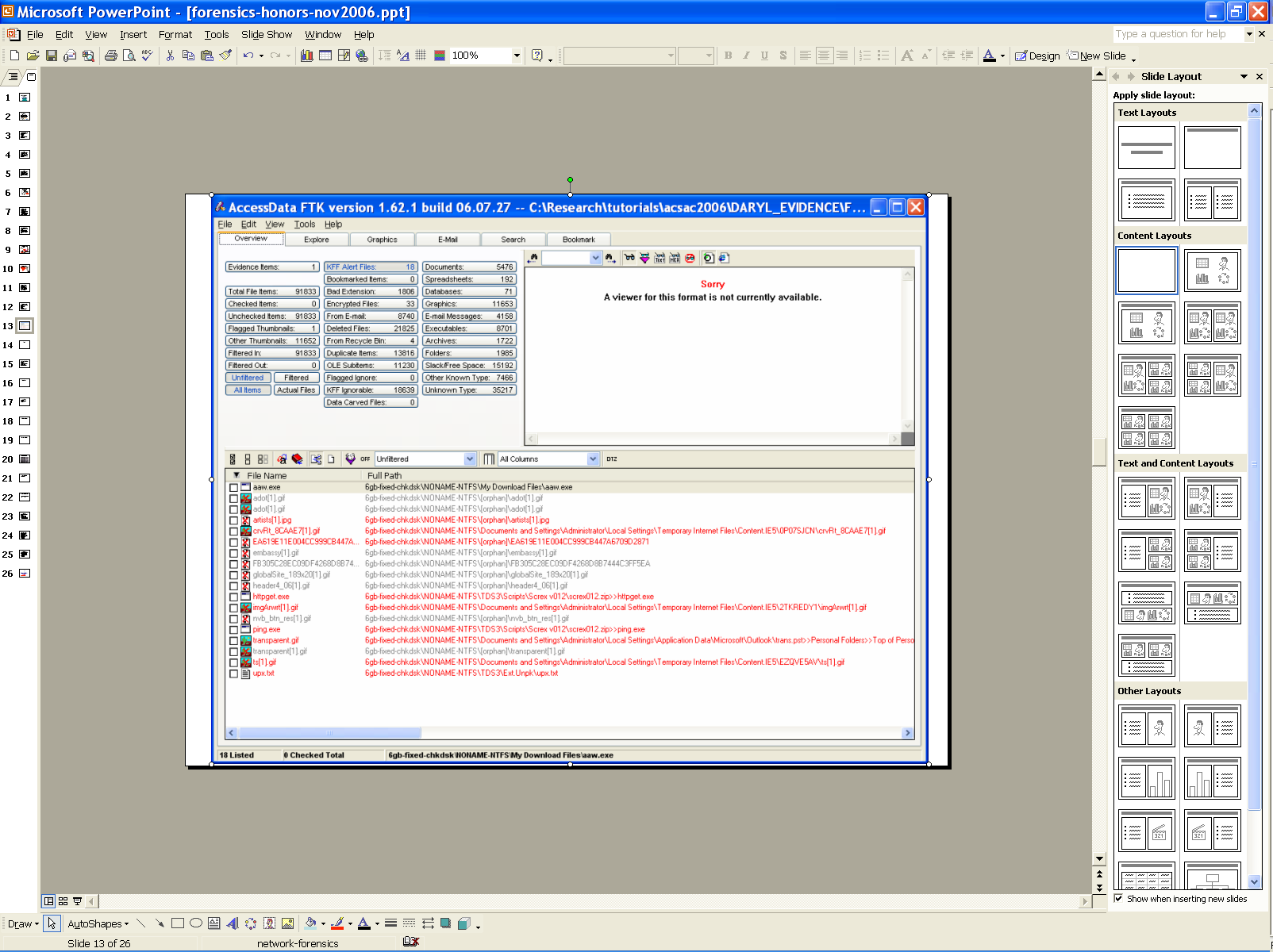Toggle Show/Hide Grid
This screenshot has width=1273, height=952.
tap(421, 56)
